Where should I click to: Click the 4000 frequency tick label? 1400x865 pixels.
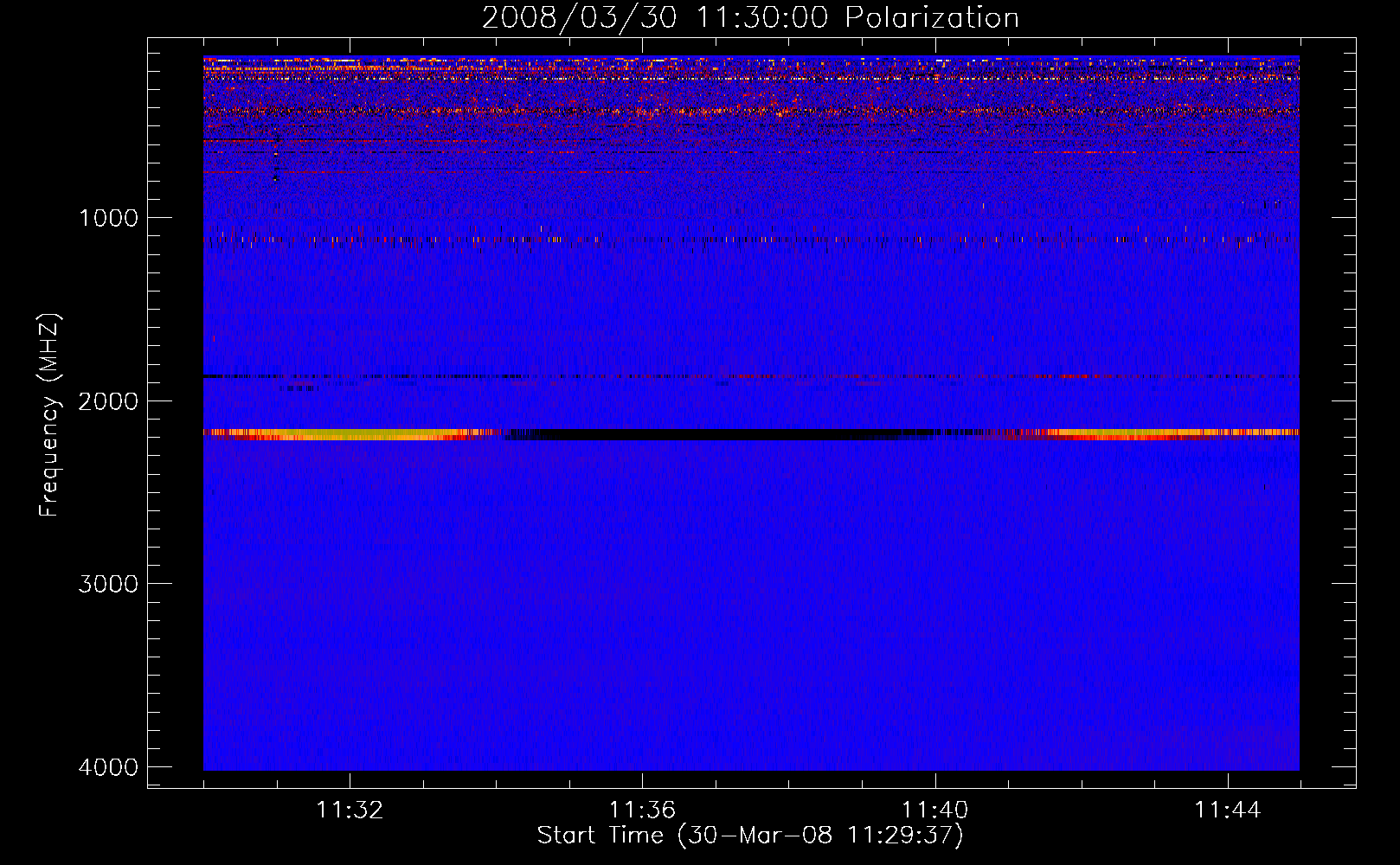click(108, 767)
